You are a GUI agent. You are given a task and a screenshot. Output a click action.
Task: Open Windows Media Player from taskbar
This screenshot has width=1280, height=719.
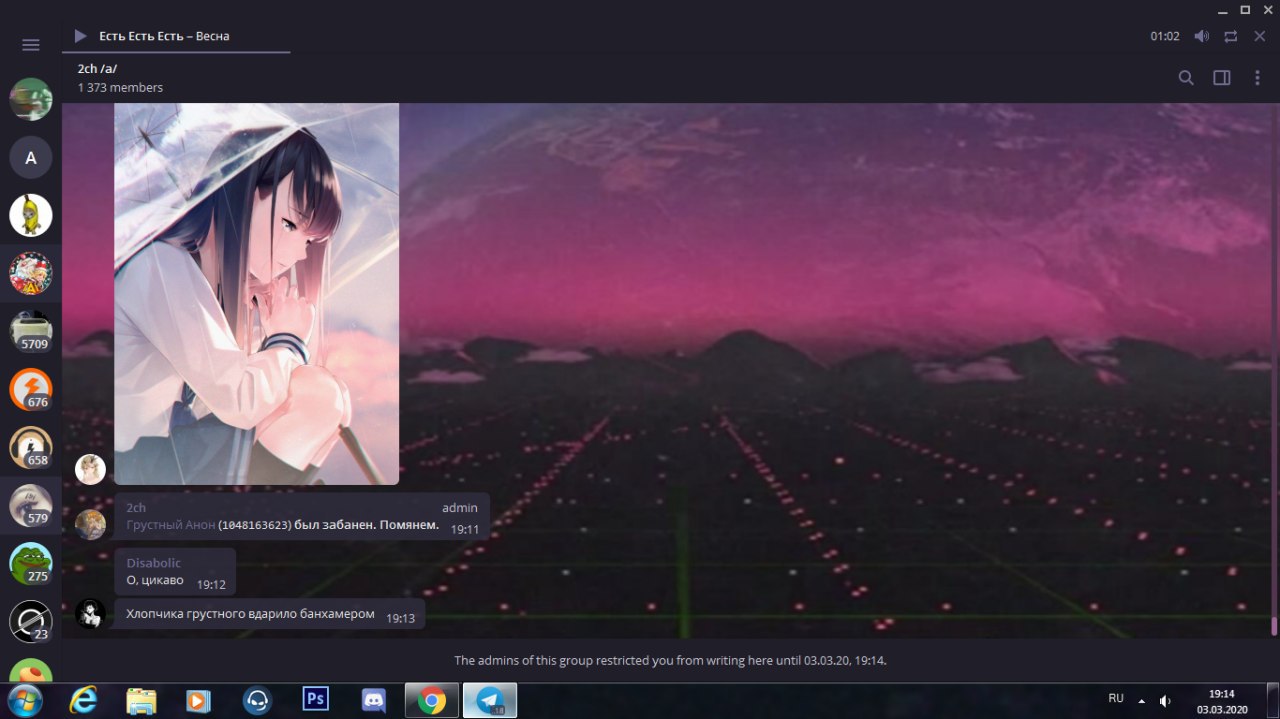[x=199, y=700]
